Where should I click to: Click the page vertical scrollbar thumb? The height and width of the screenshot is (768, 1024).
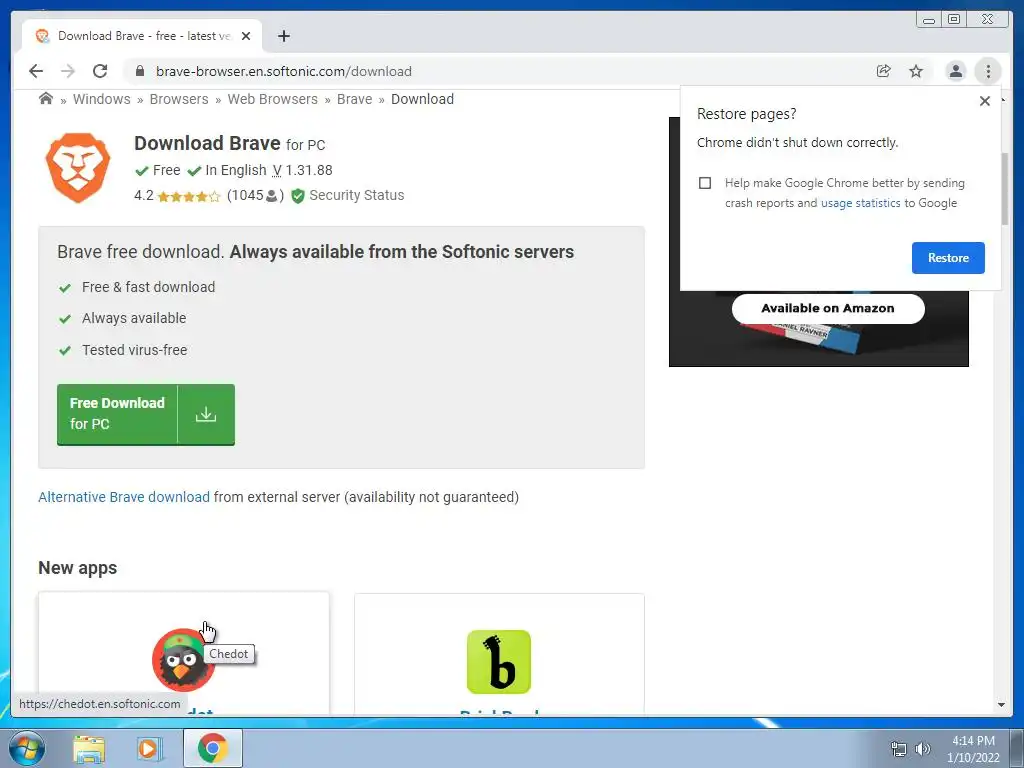pos(1005,188)
